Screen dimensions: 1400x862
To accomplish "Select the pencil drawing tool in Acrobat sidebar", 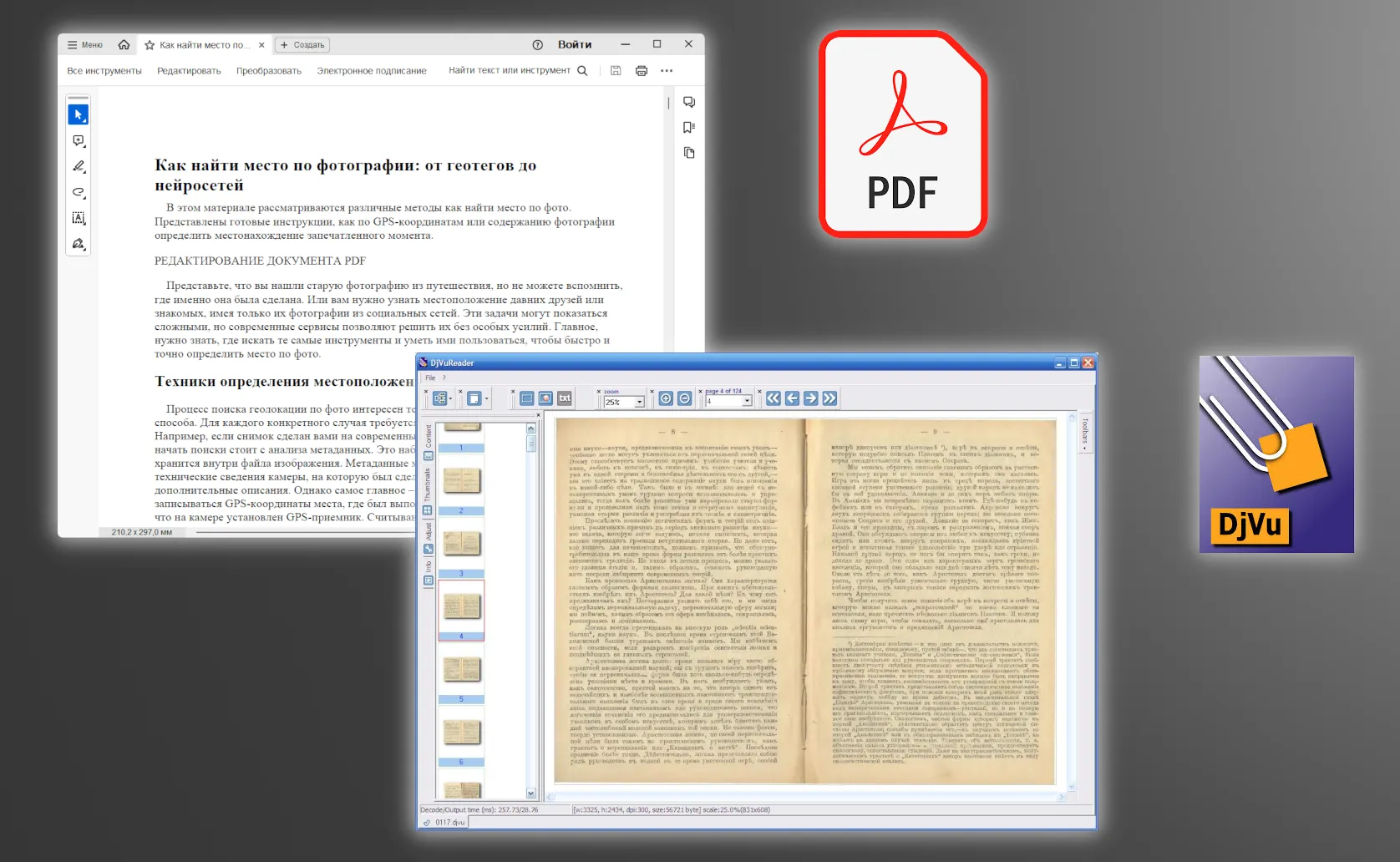I will 77,165.
